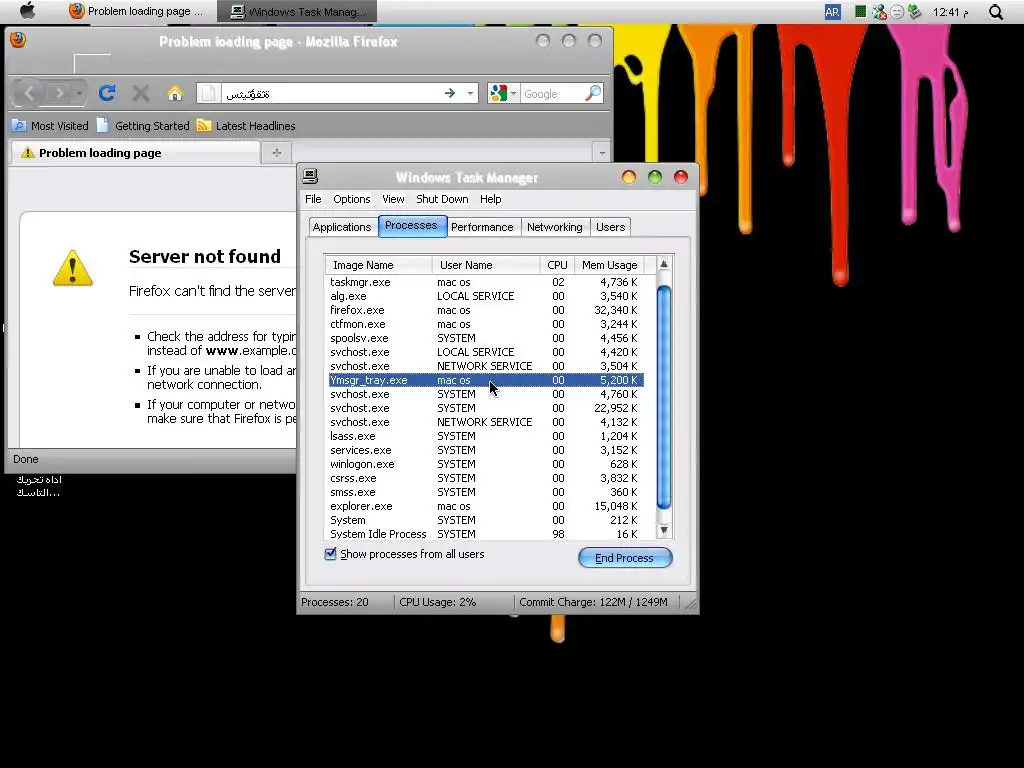Switch to the Performance tab
1024x768 pixels.
click(x=482, y=227)
